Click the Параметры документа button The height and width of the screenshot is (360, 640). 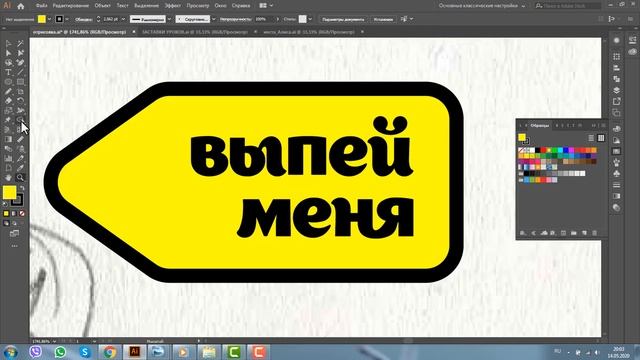pyautogui.click(x=343, y=19)
